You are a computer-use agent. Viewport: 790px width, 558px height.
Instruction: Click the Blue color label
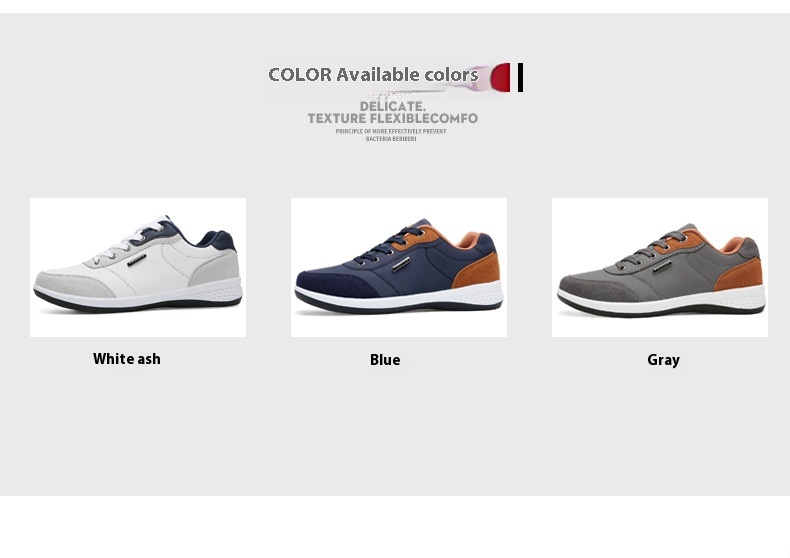[x=385, y=360]
